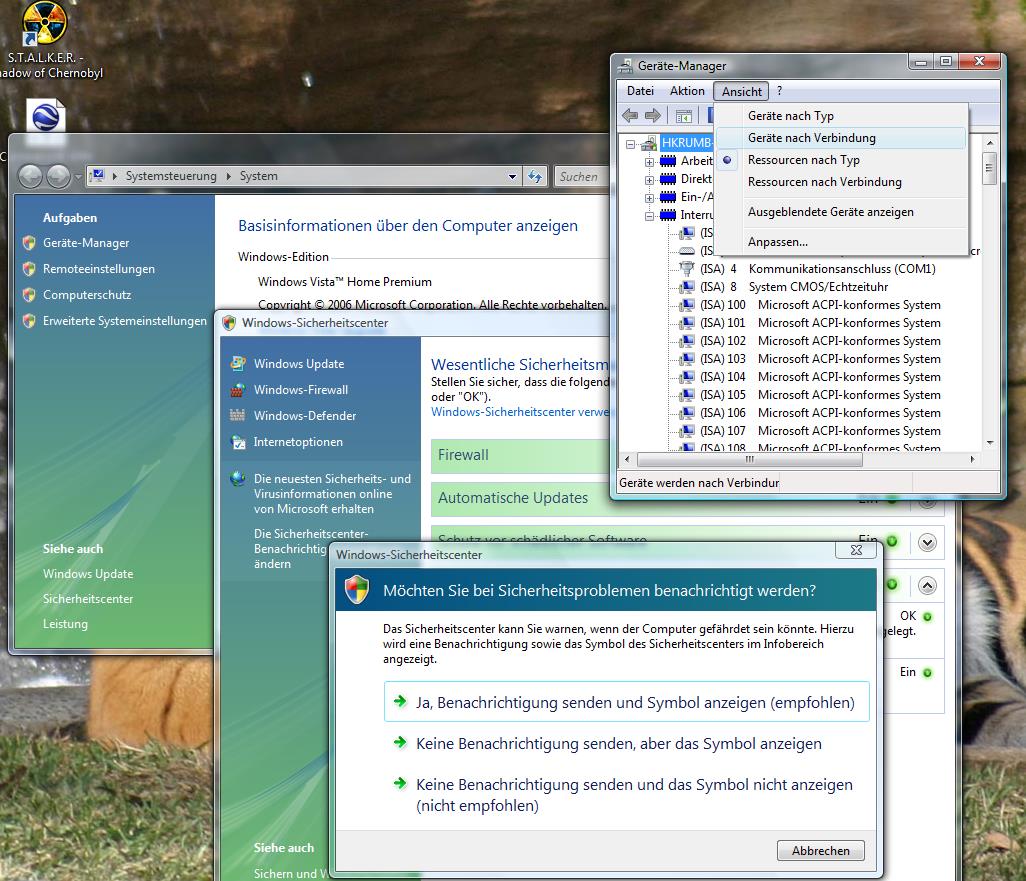The image size is (1026, 881).
Task: Choose Geräte nach Verbindung menu entry
Action: point(840,138)
